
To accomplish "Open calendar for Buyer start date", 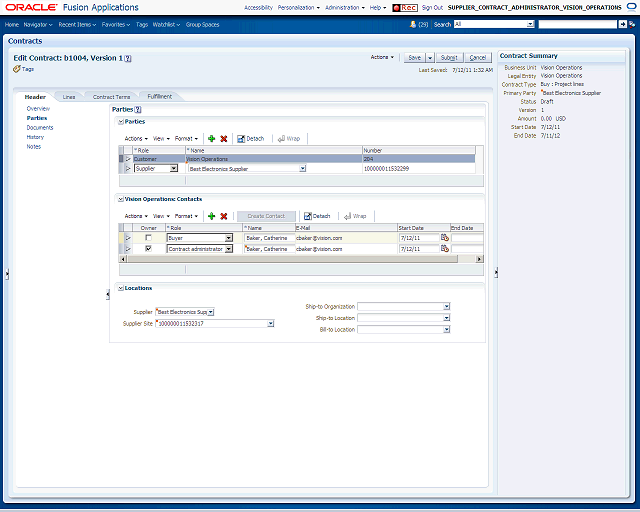I will click(x=444, y=238).
